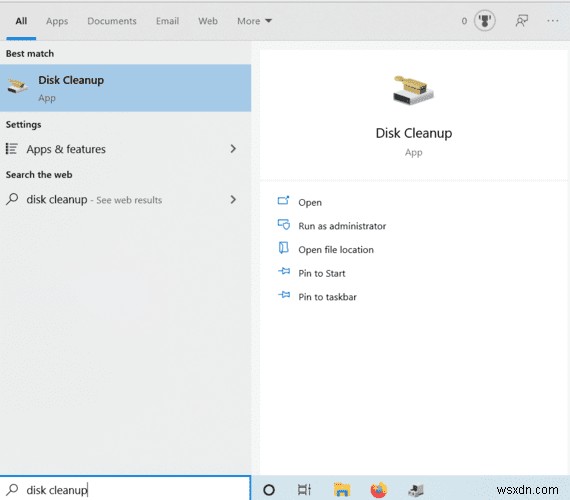Click the search box magnifier icon
570x500 pixels.
pyautogui.click(x=12, y=489)
